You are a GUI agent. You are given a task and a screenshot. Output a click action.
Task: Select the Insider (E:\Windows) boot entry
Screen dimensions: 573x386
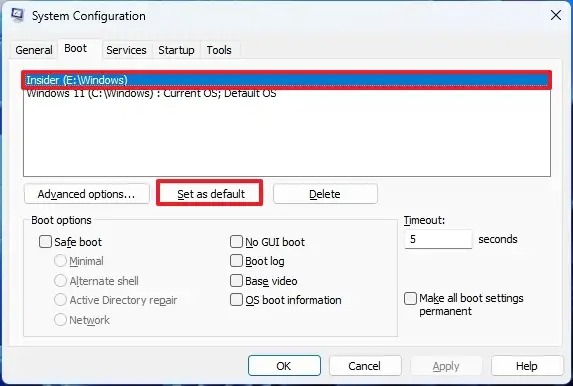coord(286,80)
